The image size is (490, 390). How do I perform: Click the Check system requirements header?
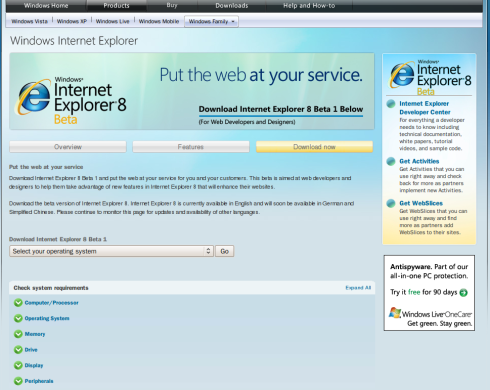tap(51, 288)
